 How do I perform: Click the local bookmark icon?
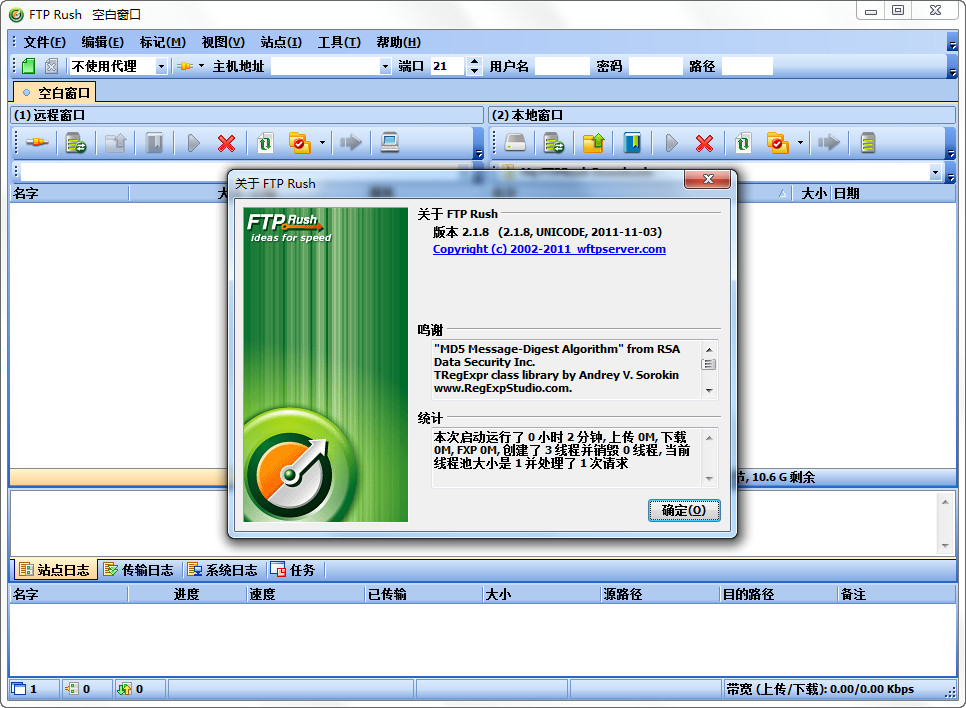click(x=632, y=143)
